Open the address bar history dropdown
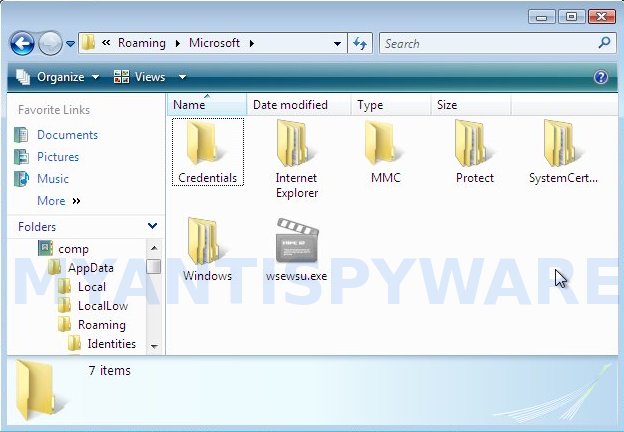This screenshot has width=624, height=432. [337, 43]
